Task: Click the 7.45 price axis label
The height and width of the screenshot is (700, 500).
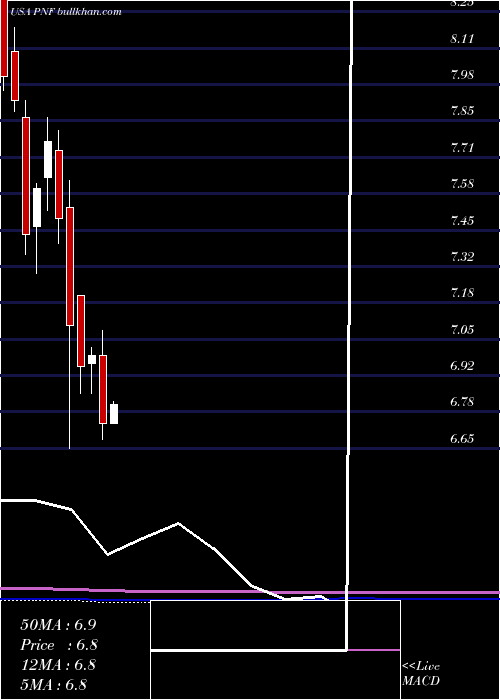Action: tap(462, 221)
